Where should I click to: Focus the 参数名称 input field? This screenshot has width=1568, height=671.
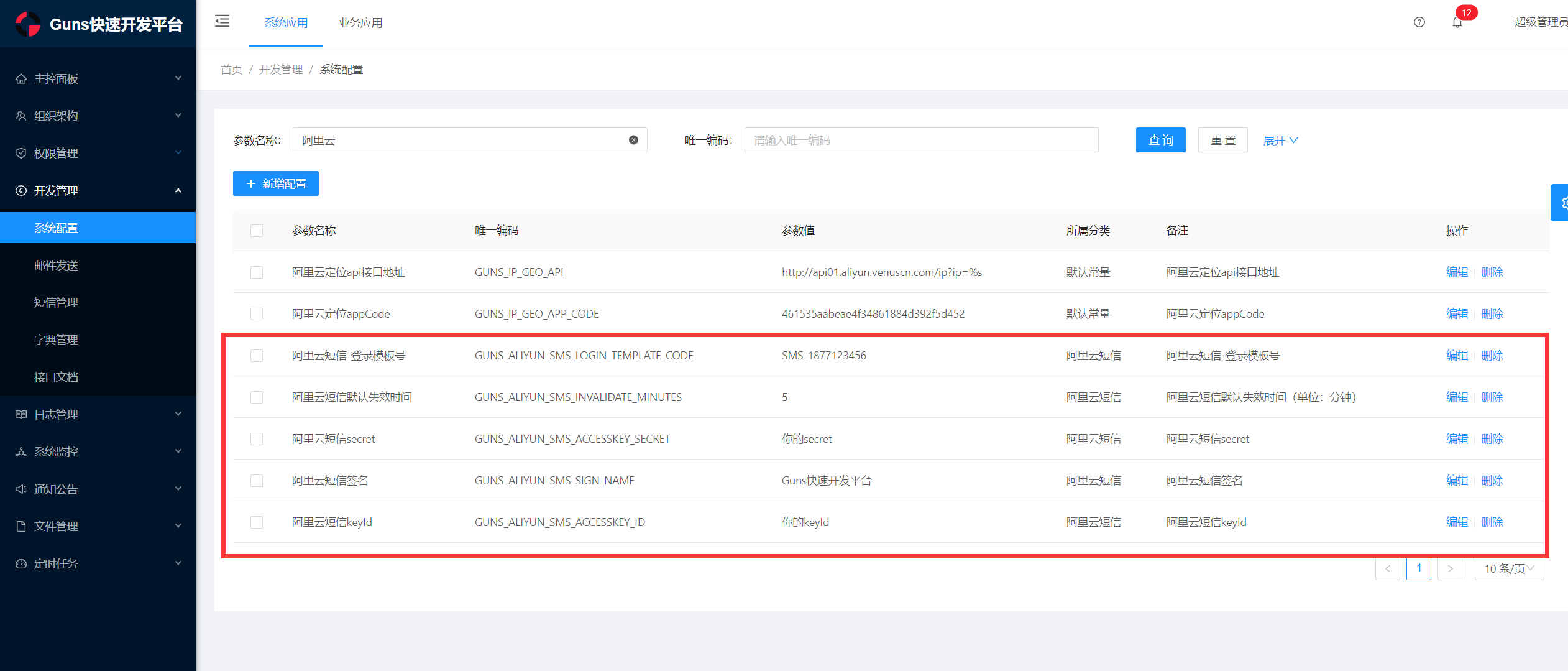pos(470,140)
